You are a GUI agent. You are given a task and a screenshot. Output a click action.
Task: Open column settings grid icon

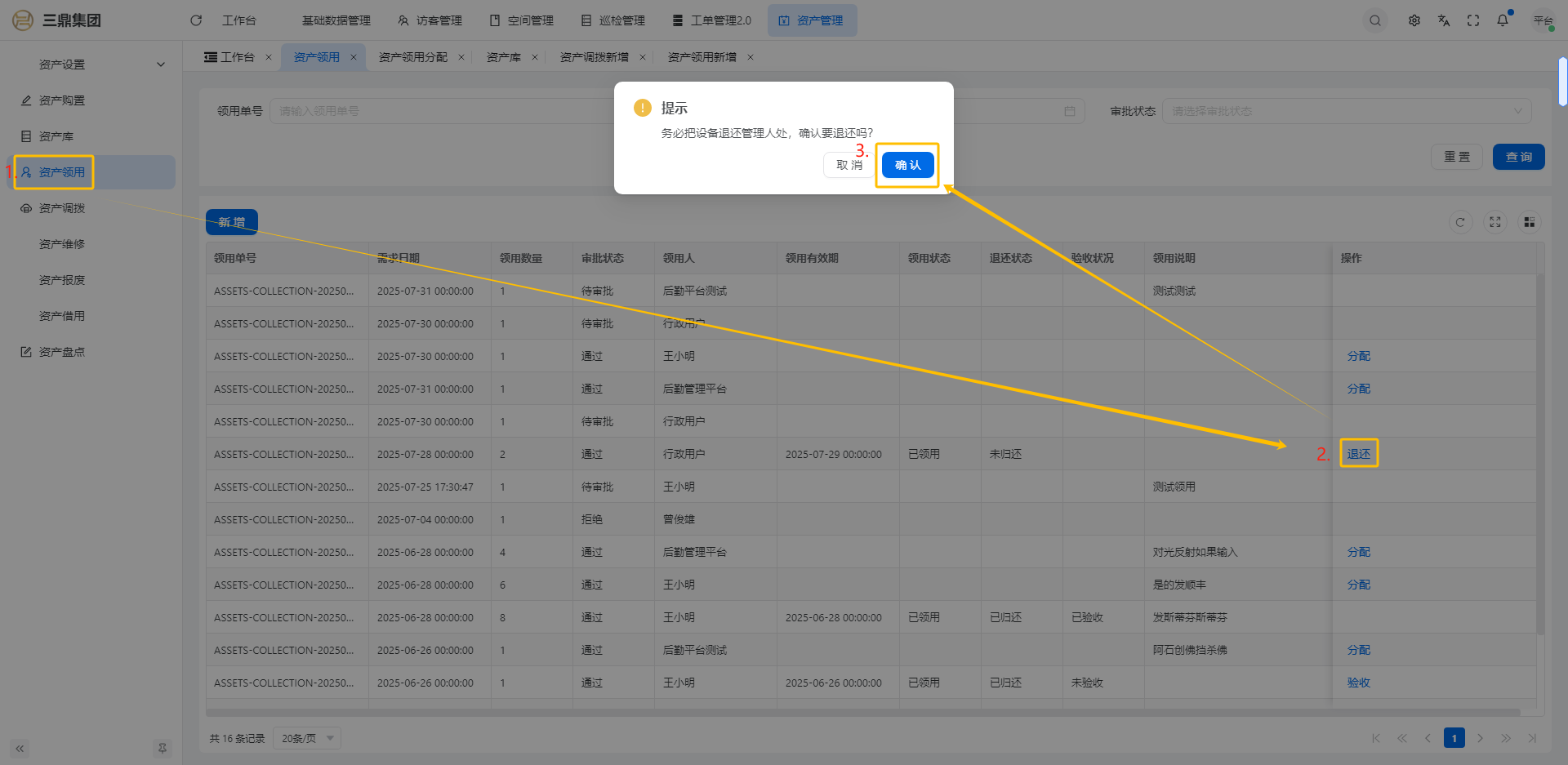click(1529, 222)
